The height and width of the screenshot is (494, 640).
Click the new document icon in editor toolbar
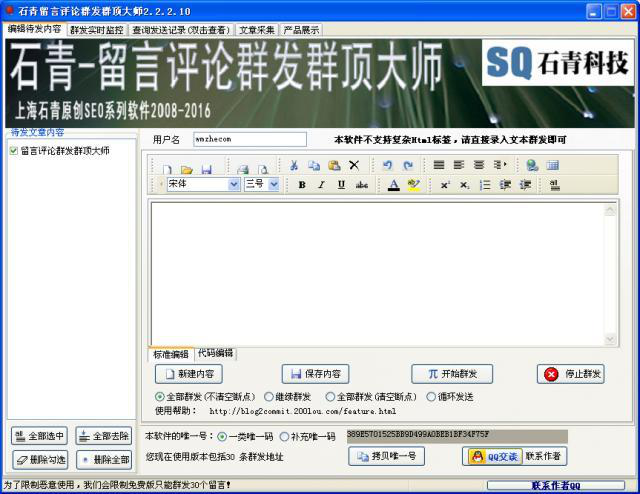(x=167, y=169)
